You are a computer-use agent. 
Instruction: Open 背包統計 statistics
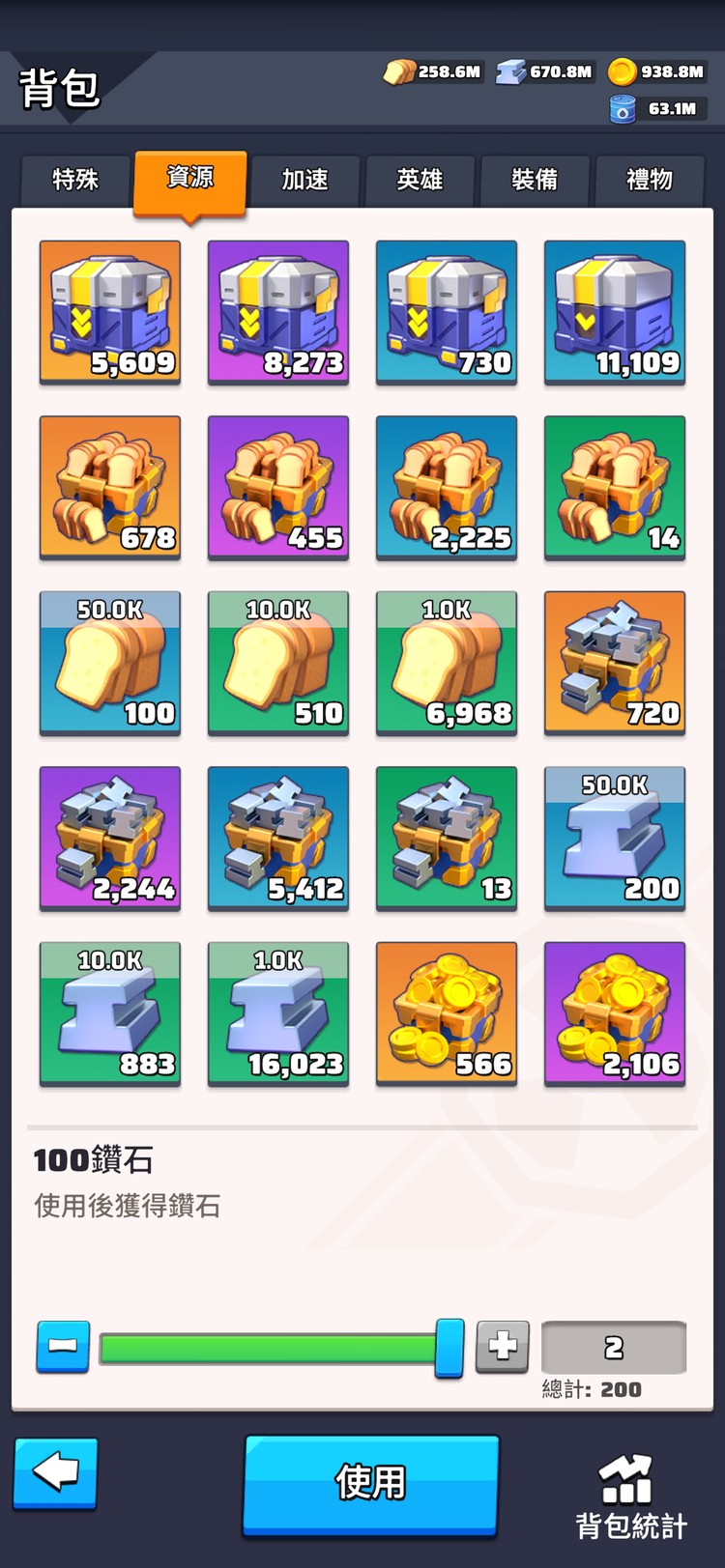(x=630, y=1497)
